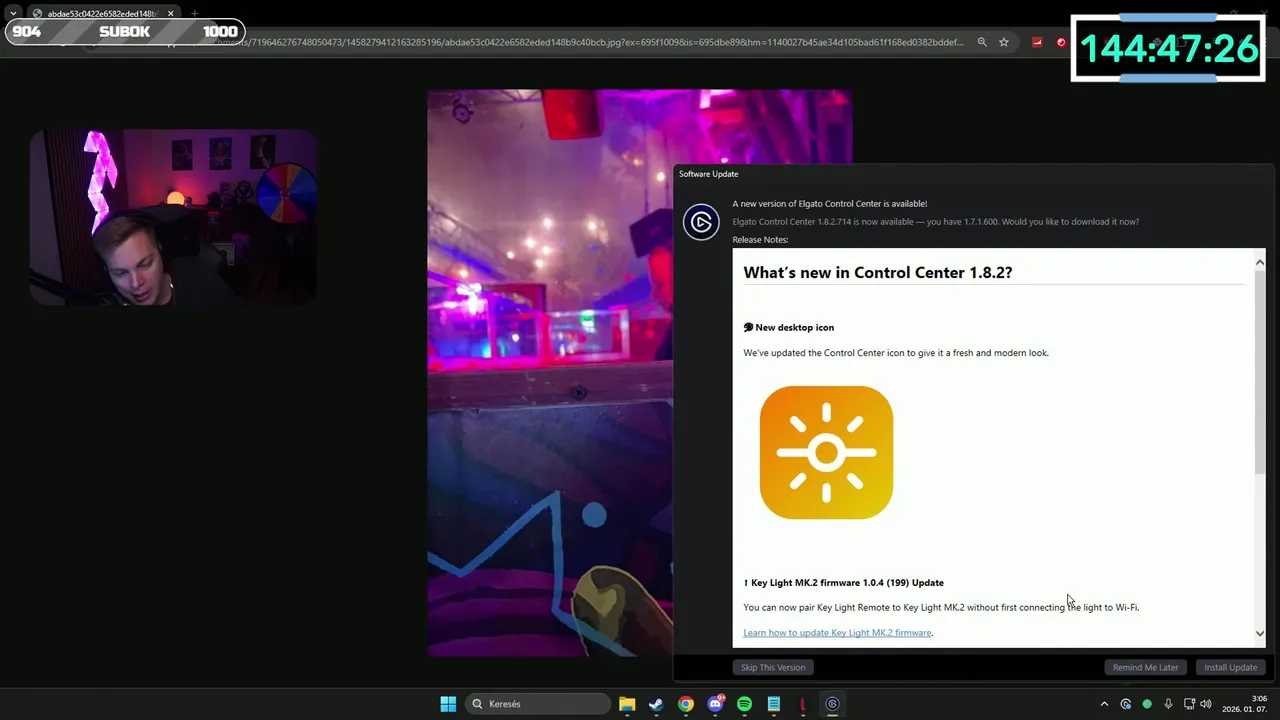Open Google Chrome from the taskbar
The image size is (1280, 720).
(686, 704)
